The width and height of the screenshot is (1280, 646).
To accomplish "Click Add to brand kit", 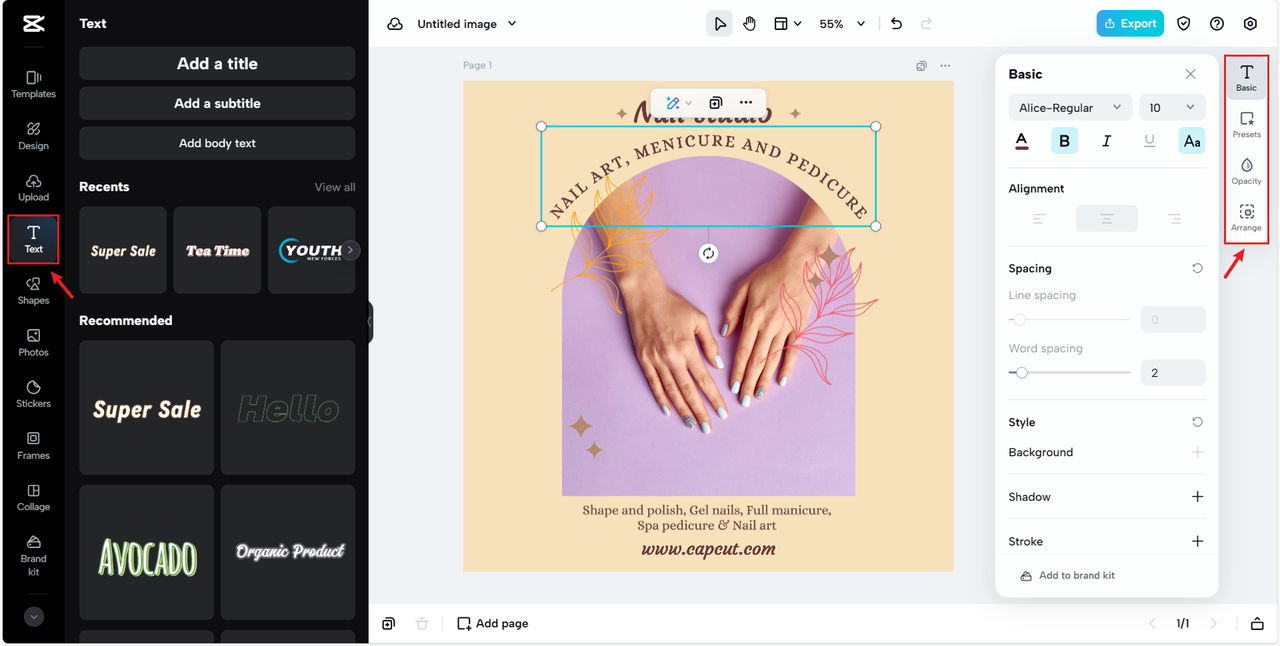I will 1068,576.
